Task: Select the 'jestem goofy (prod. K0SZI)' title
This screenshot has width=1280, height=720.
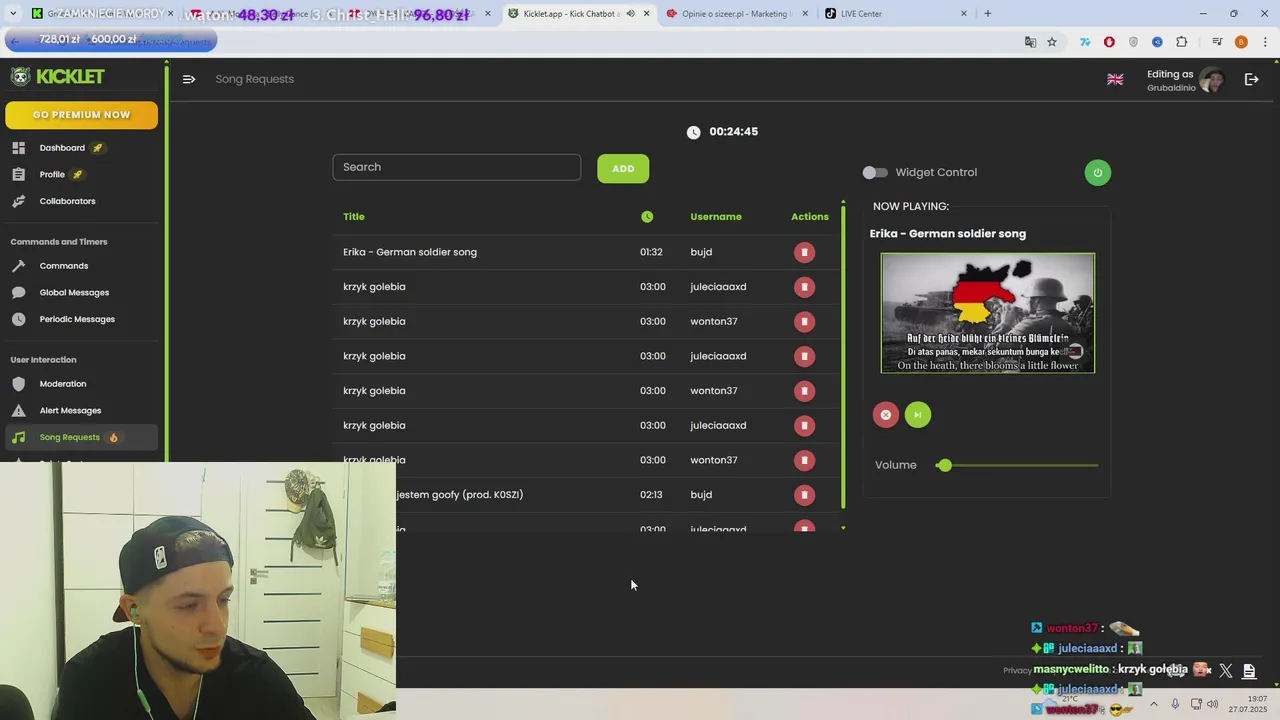Action: (x=460, y=495)
